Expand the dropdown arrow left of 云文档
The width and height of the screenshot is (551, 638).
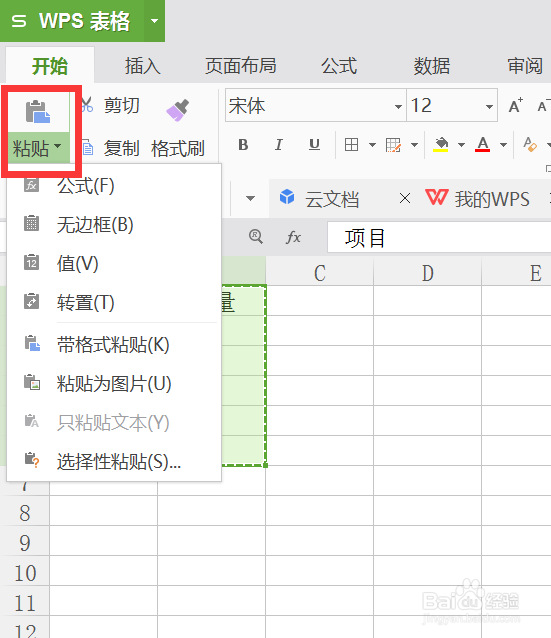click(250, 199)
